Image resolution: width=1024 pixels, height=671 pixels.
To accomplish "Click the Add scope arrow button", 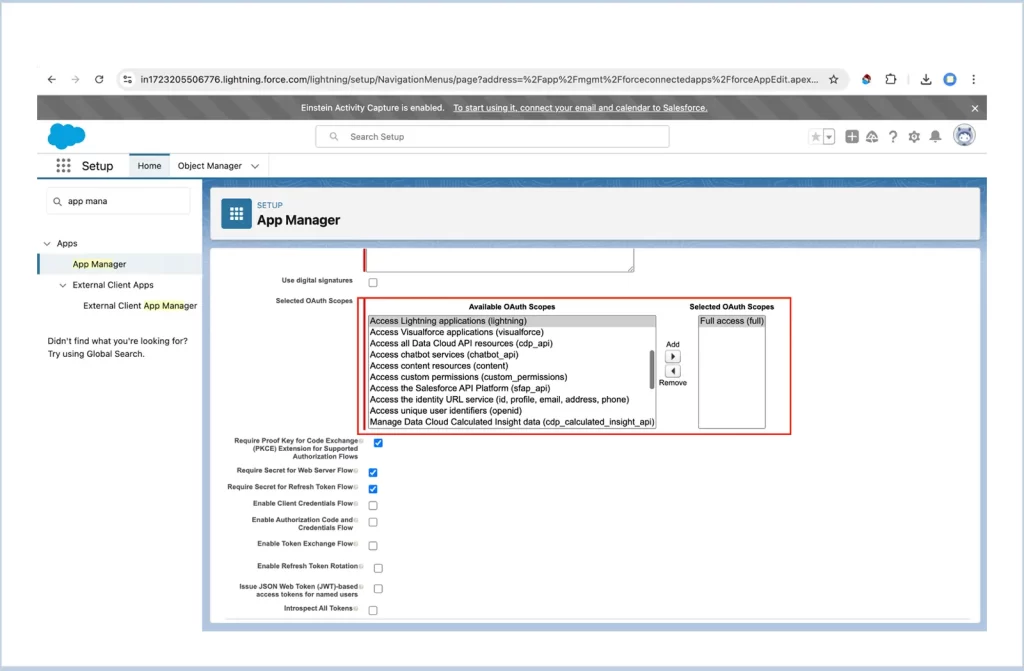I will click(673, 357).
